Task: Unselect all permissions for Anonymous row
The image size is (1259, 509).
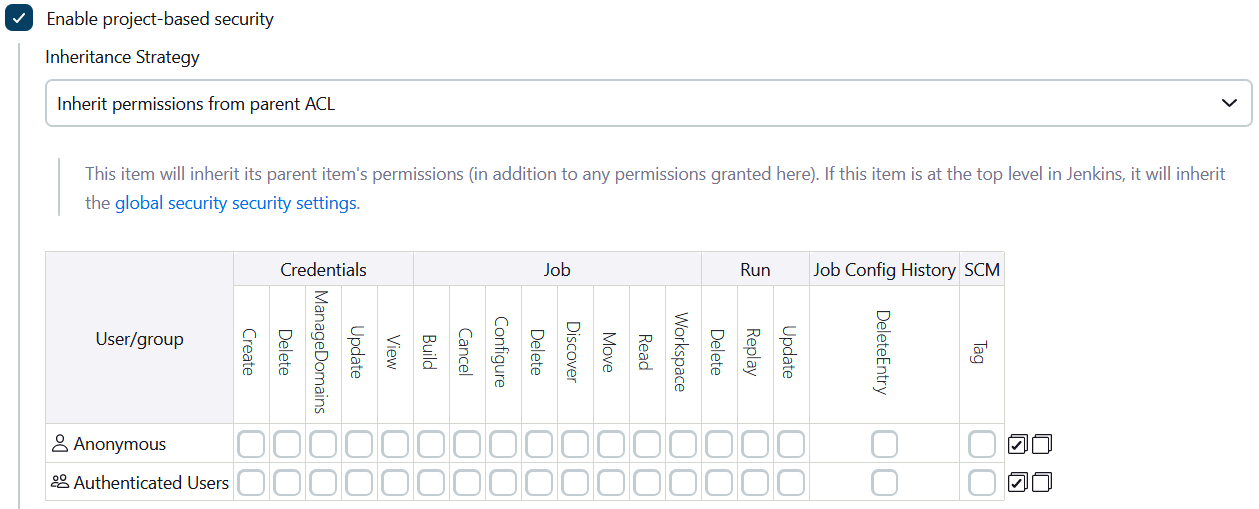Action: pos(1043,444)
